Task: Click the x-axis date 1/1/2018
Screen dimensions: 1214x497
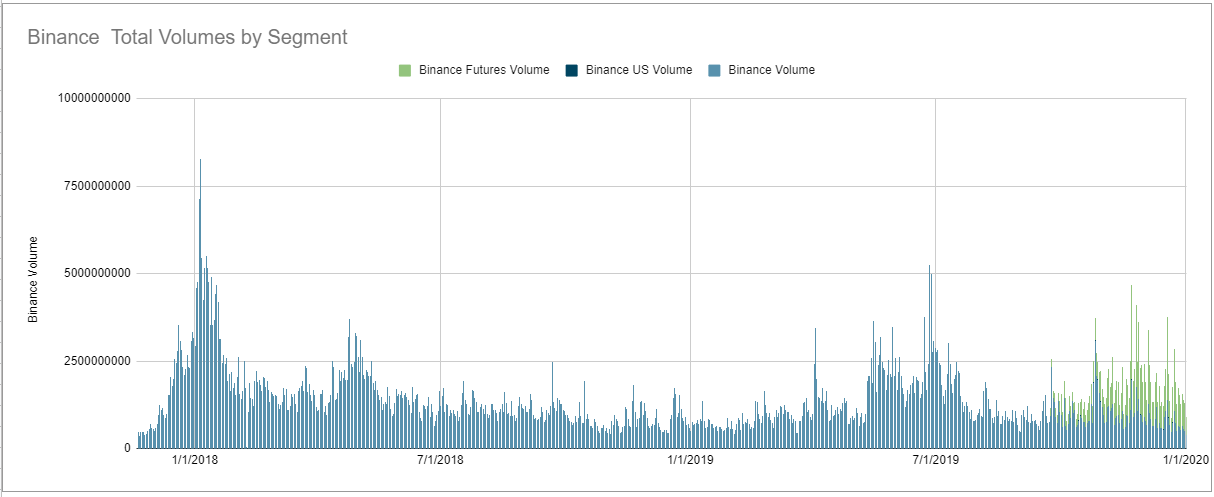Action: [195, 461]
